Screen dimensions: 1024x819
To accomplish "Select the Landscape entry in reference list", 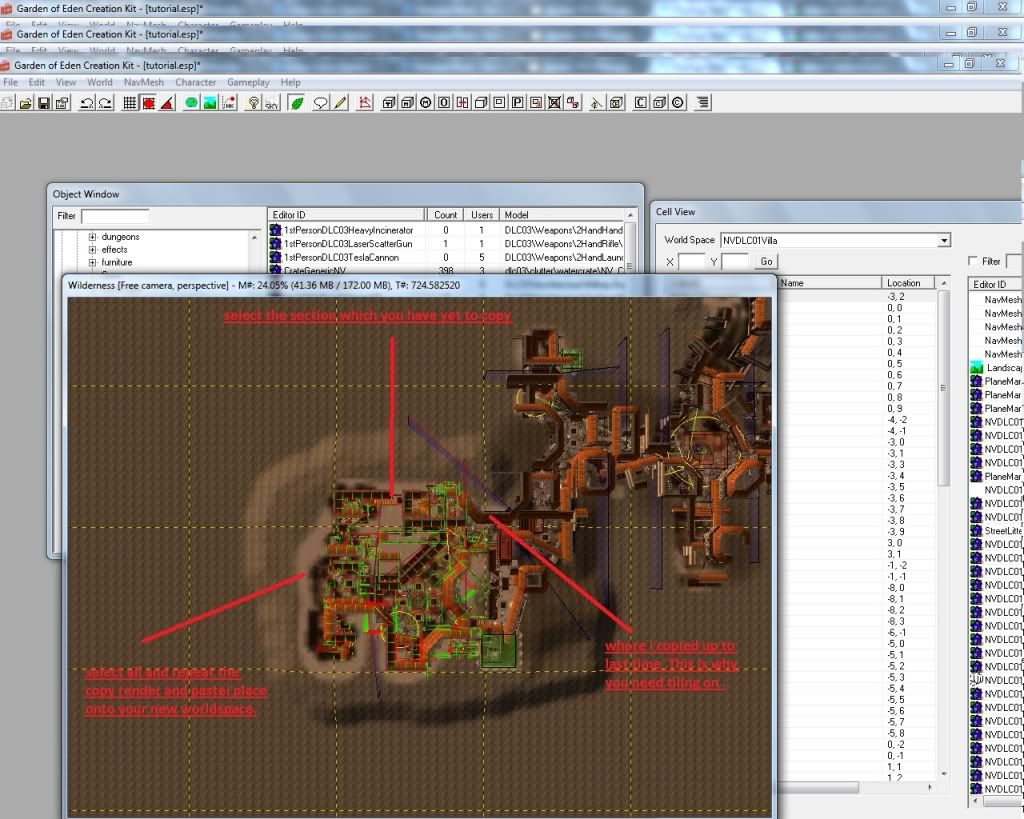I will [997, 368].
